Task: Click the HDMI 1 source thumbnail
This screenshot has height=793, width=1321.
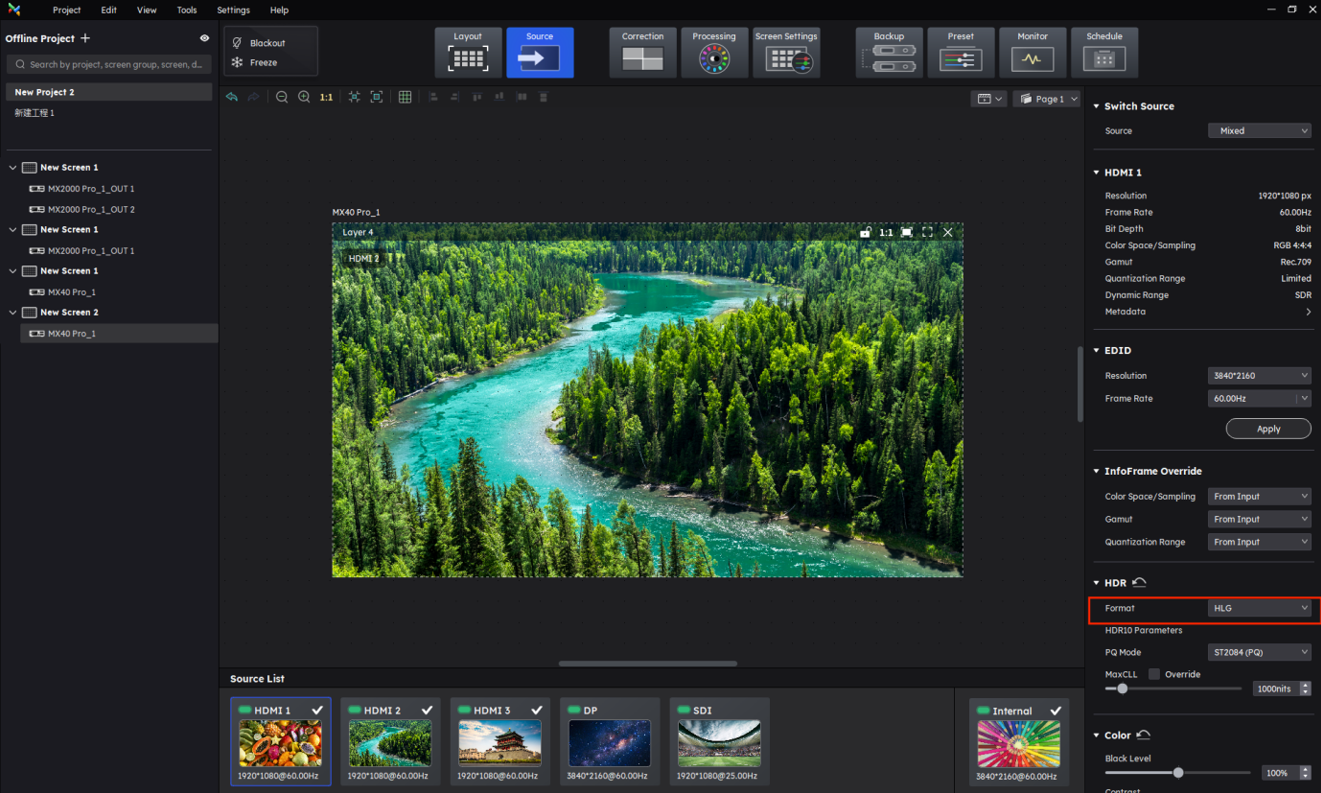Action: point(281,742)
